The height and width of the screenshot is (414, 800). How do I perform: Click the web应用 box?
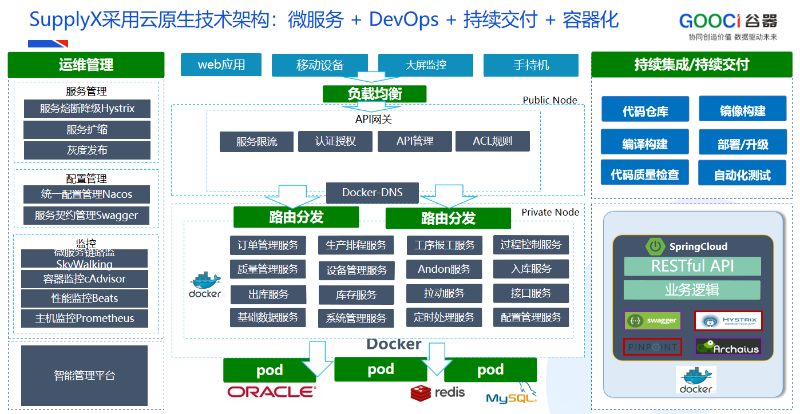pyautogui.click(x=221, y=66)
